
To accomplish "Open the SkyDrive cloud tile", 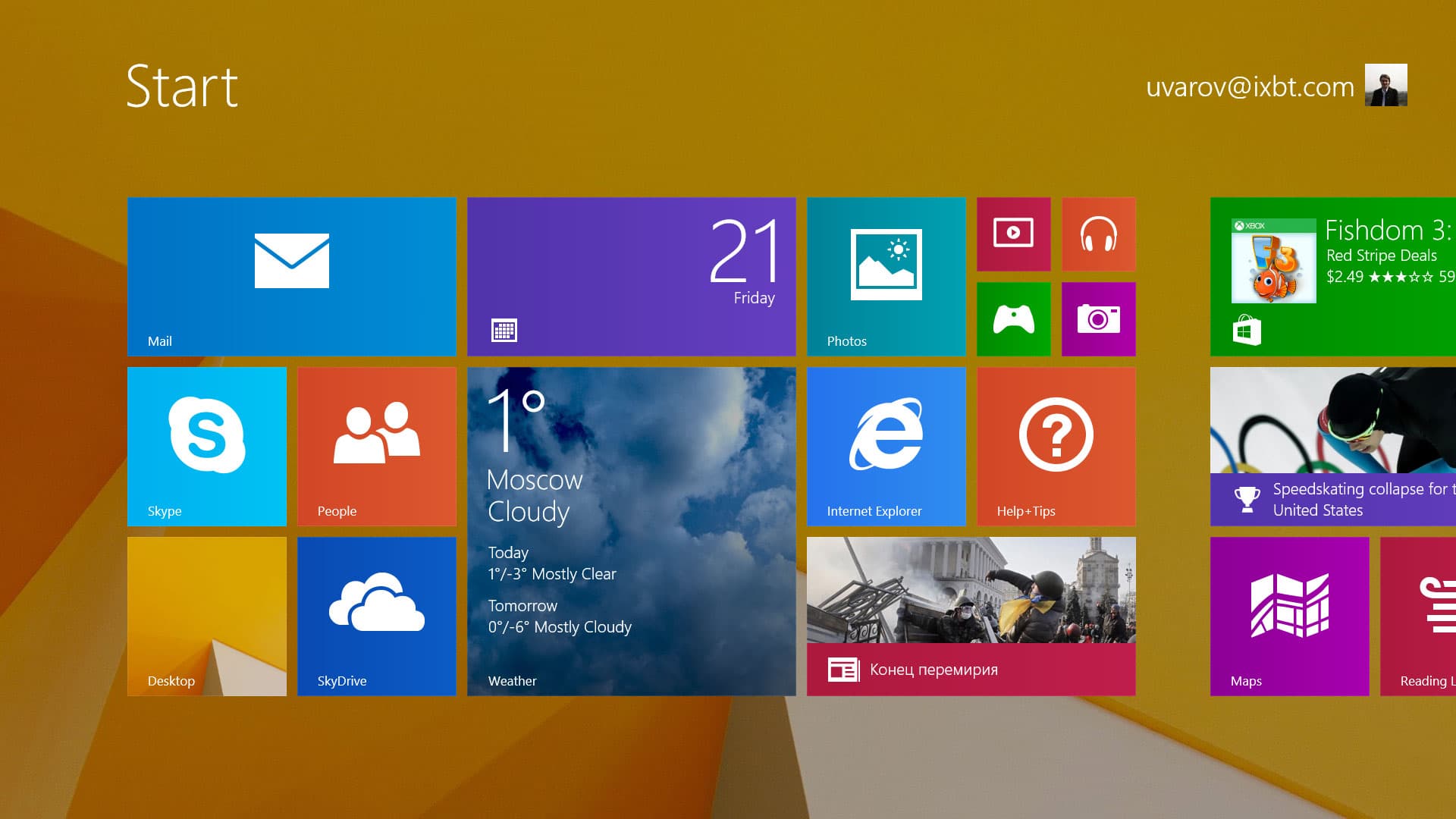I will (376, 616).
